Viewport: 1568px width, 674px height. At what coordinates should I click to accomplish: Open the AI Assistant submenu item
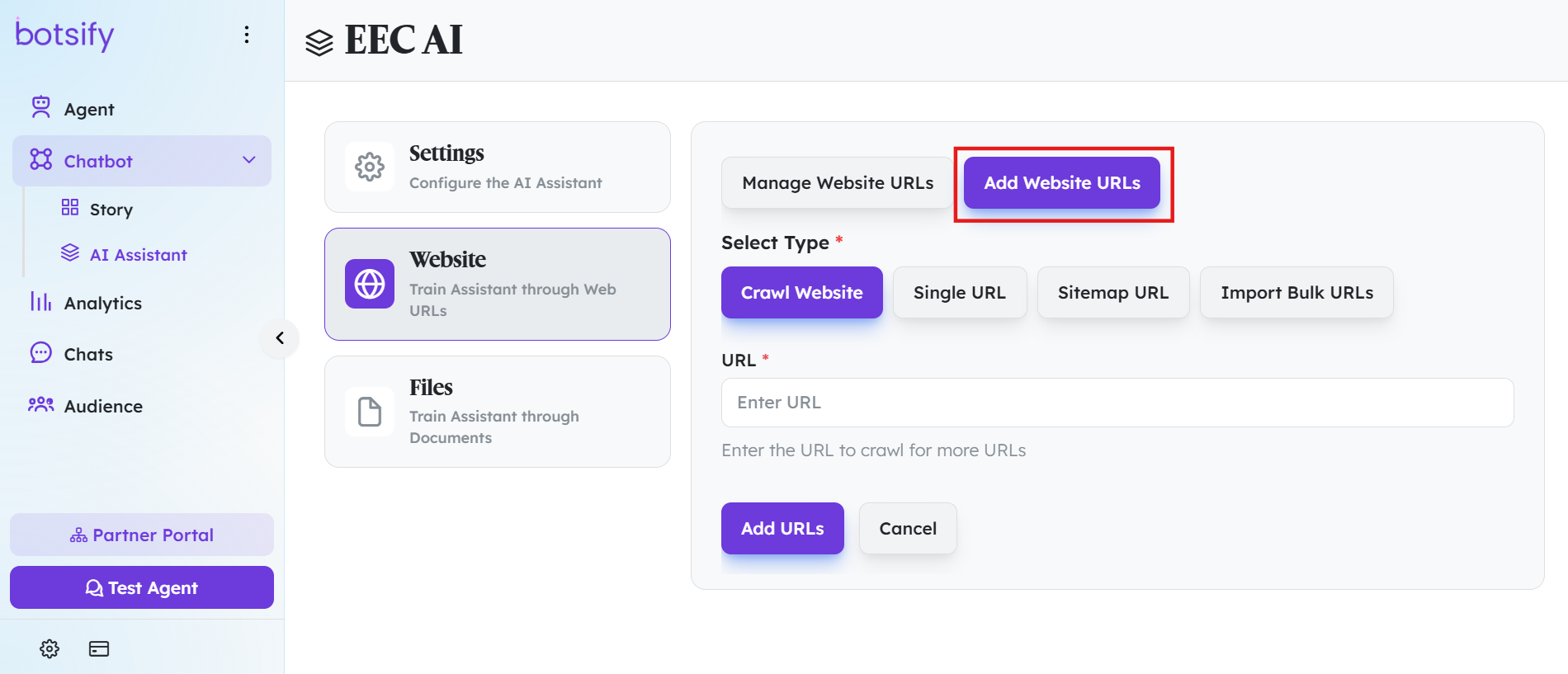click(x=138, y=254)
